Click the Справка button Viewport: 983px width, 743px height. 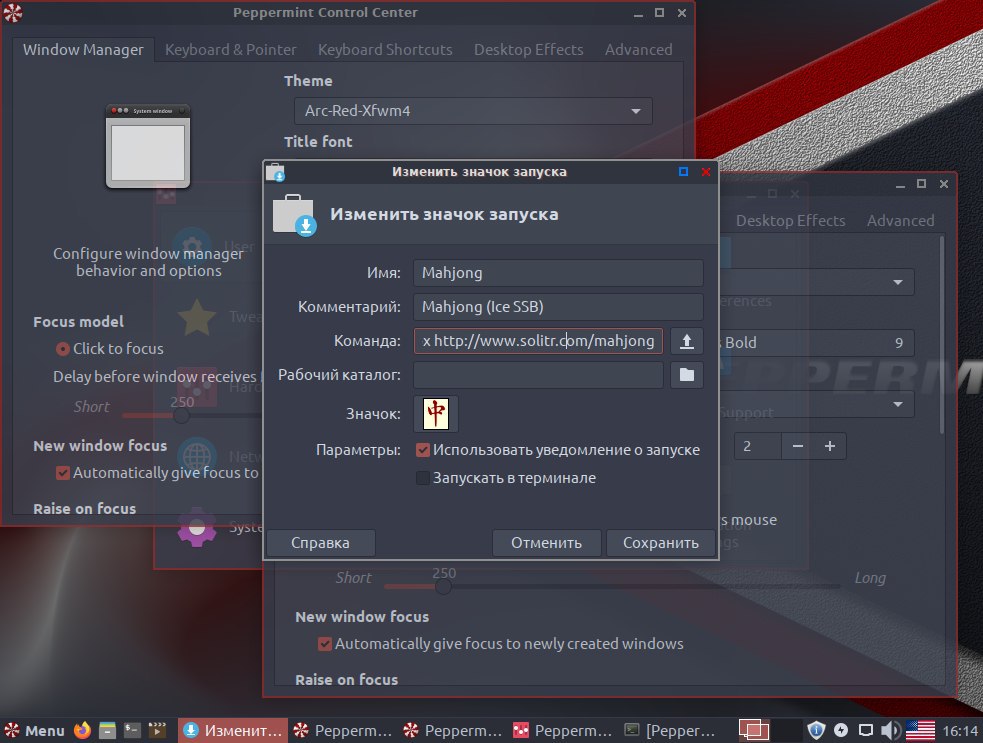pos(320,542)
